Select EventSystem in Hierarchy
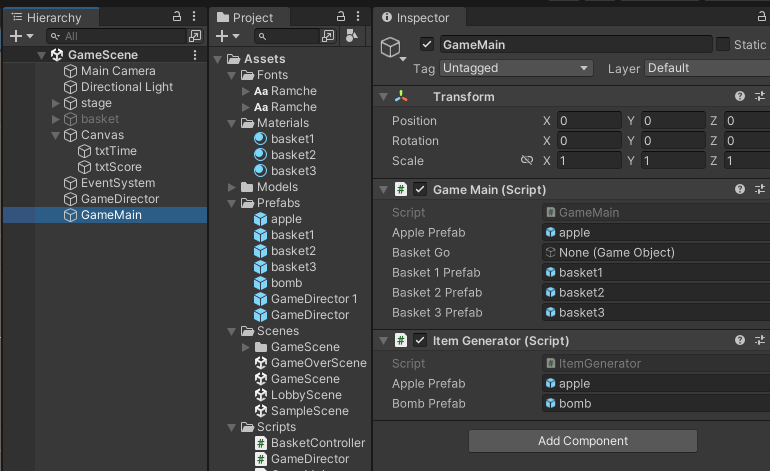 click(x=118, y=183)
